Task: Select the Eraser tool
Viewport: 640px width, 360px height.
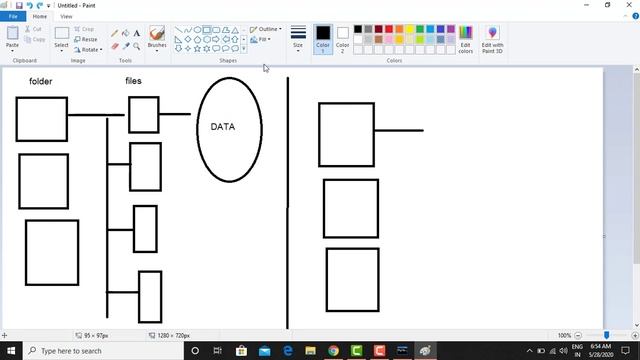Action: tap(115, 47)
